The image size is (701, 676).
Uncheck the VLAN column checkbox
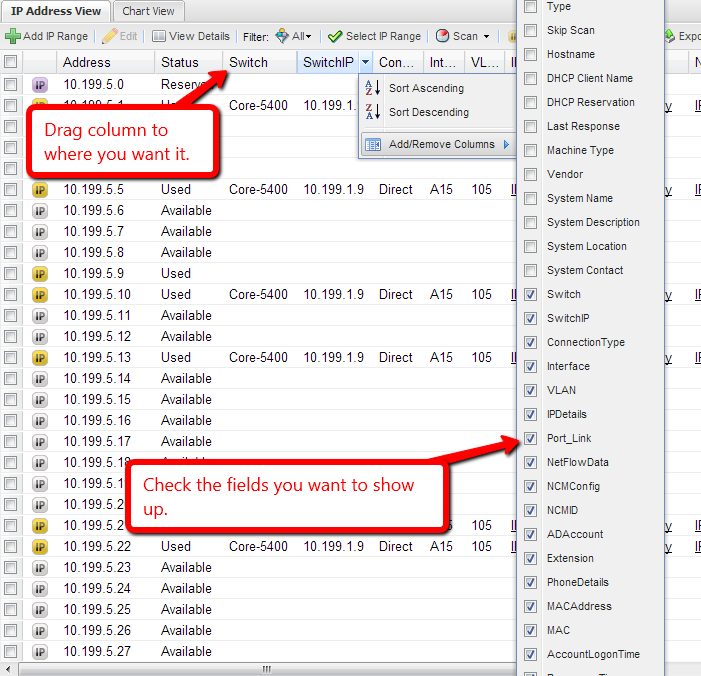530,390
